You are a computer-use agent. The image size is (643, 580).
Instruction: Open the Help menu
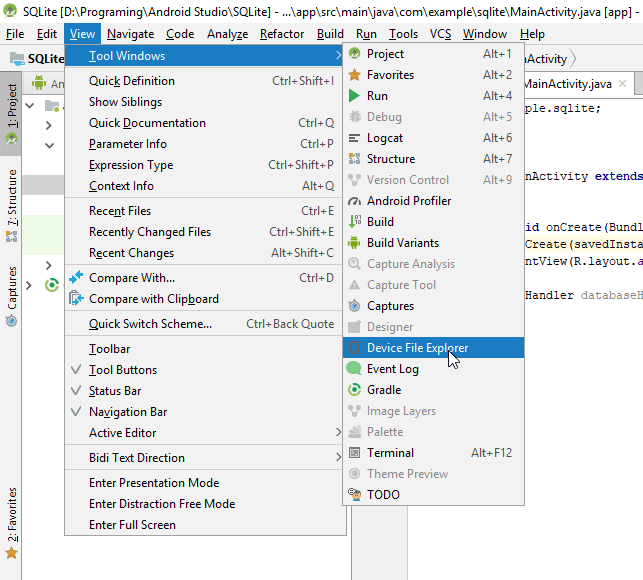point(532,34)
